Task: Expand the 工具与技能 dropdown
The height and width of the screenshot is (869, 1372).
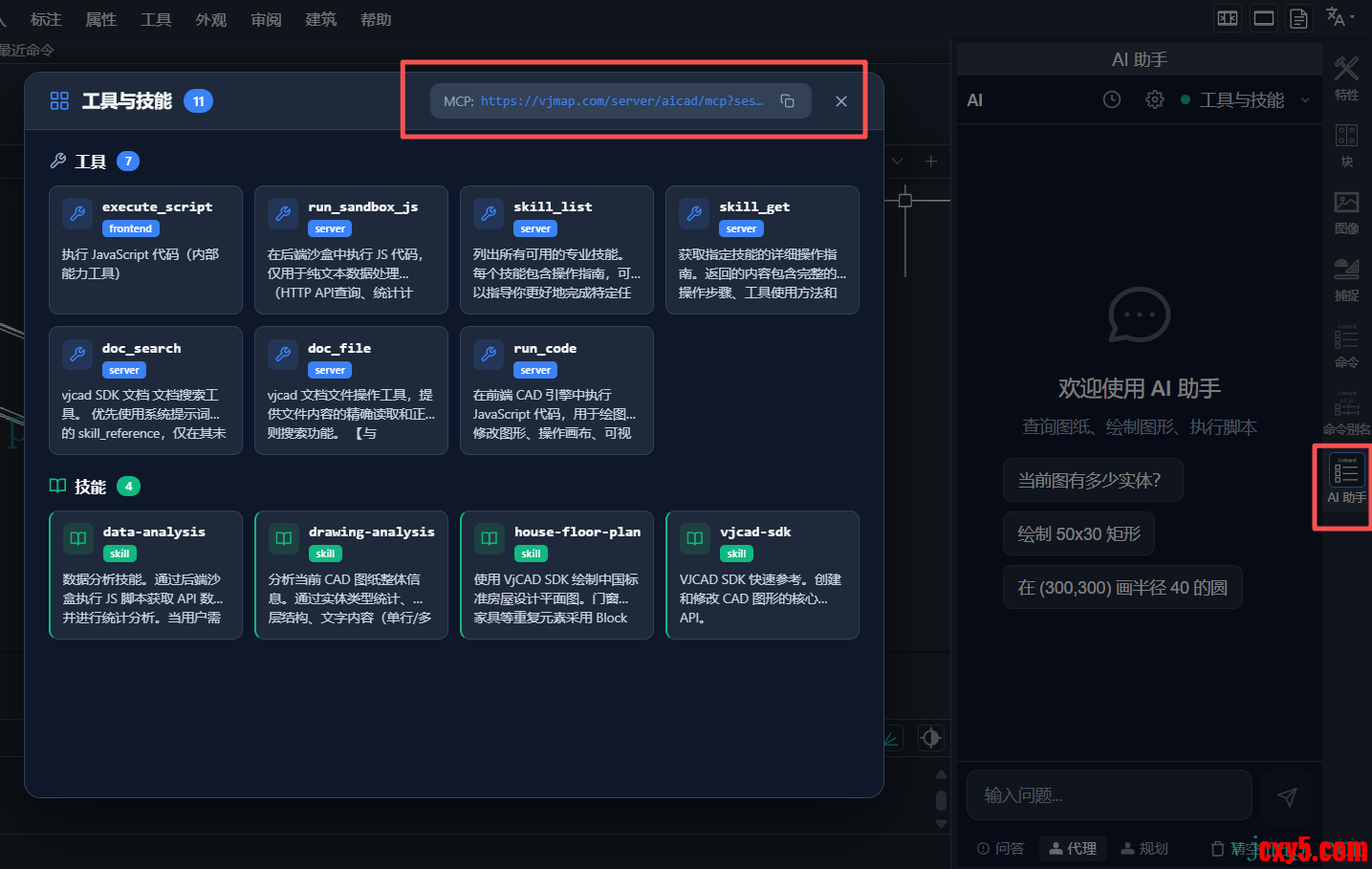Action: [x=1305, y=100]
